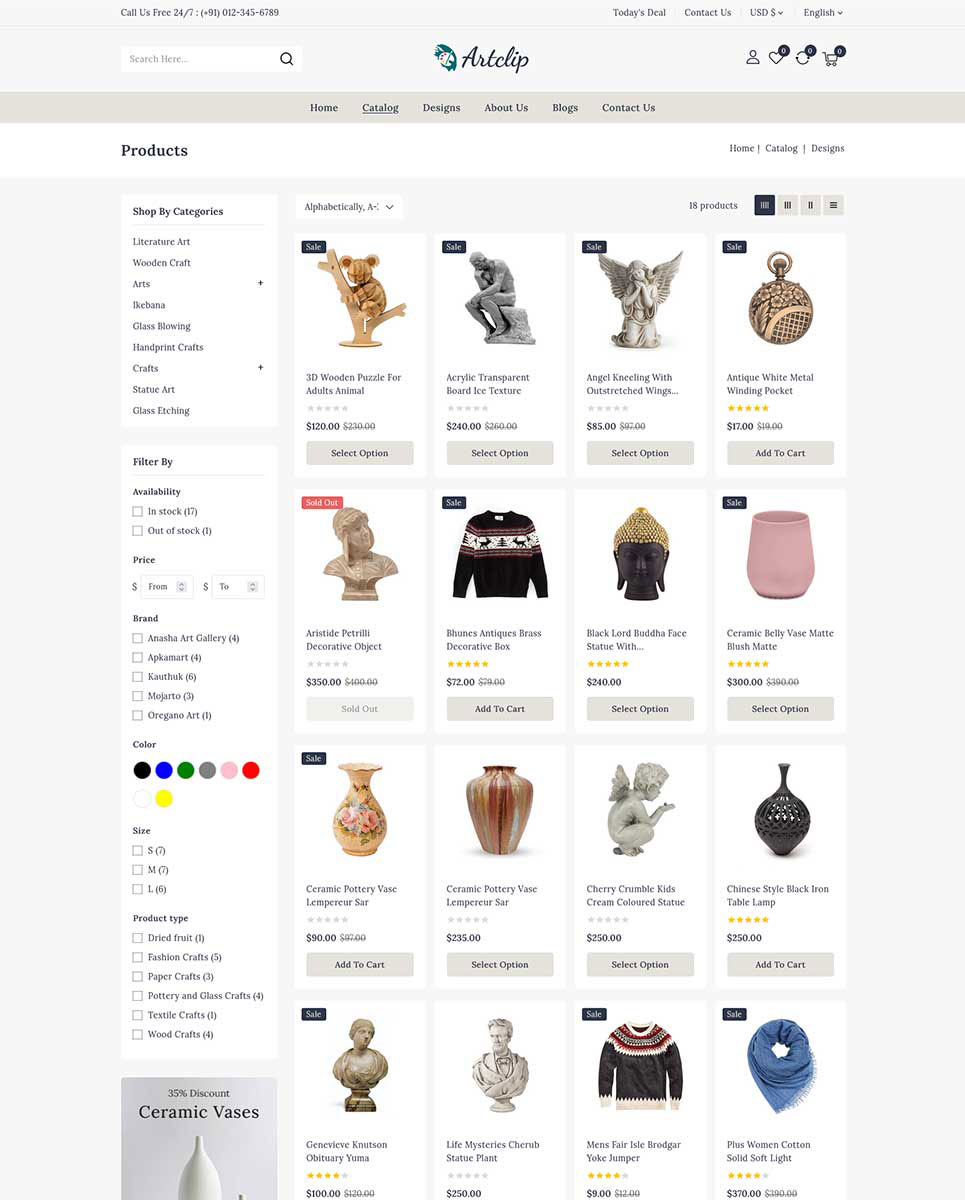Open the Blogs menu item

565,108
